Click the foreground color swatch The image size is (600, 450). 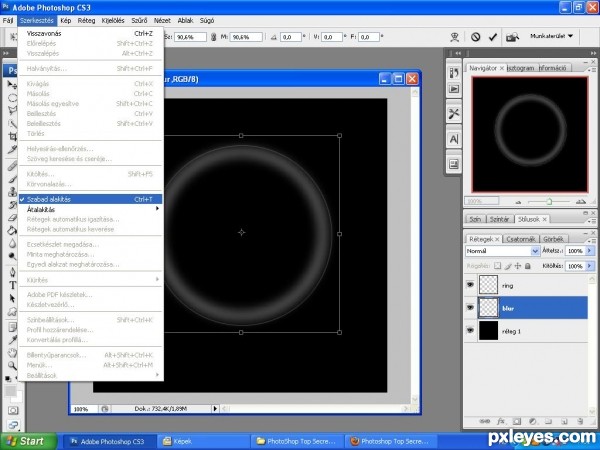(x=10, y=391)
